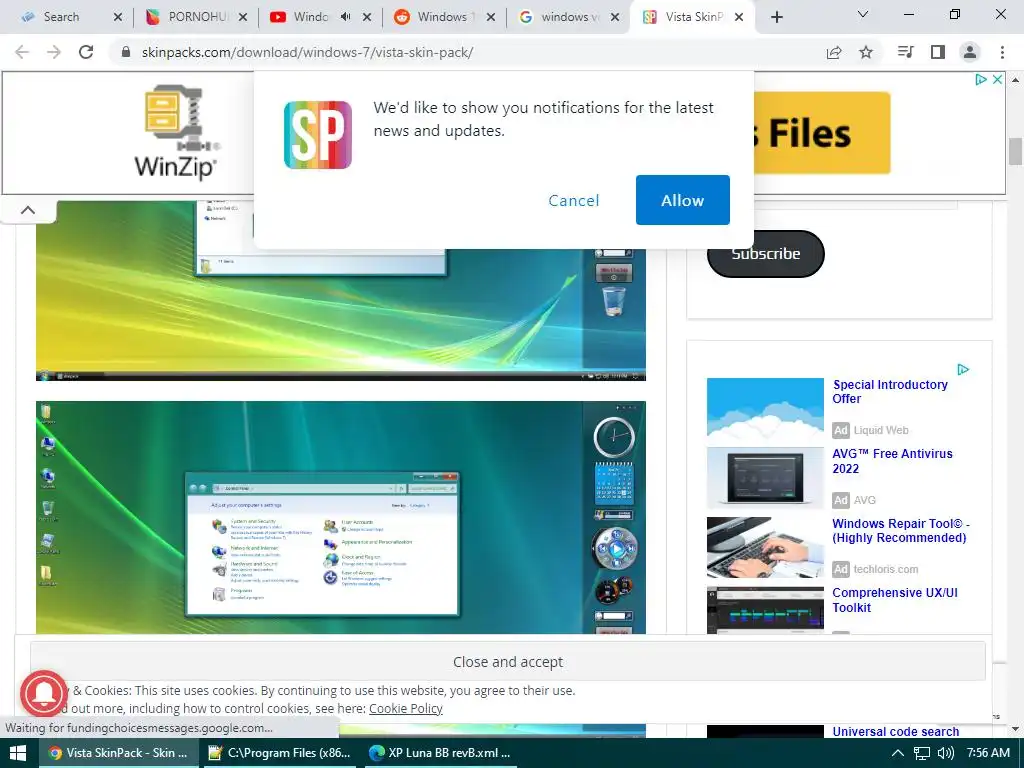Viewport: 1024px width, 768px height.
Task: Open the Cookie Policy link
Action: (406, 709)
